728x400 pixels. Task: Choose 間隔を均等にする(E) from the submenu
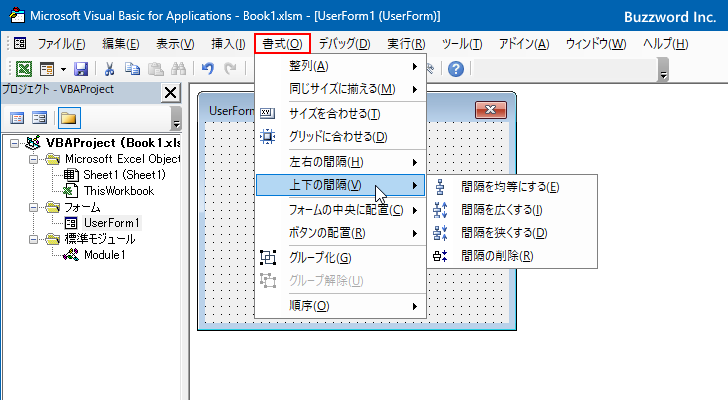click(x=512, y=187)
